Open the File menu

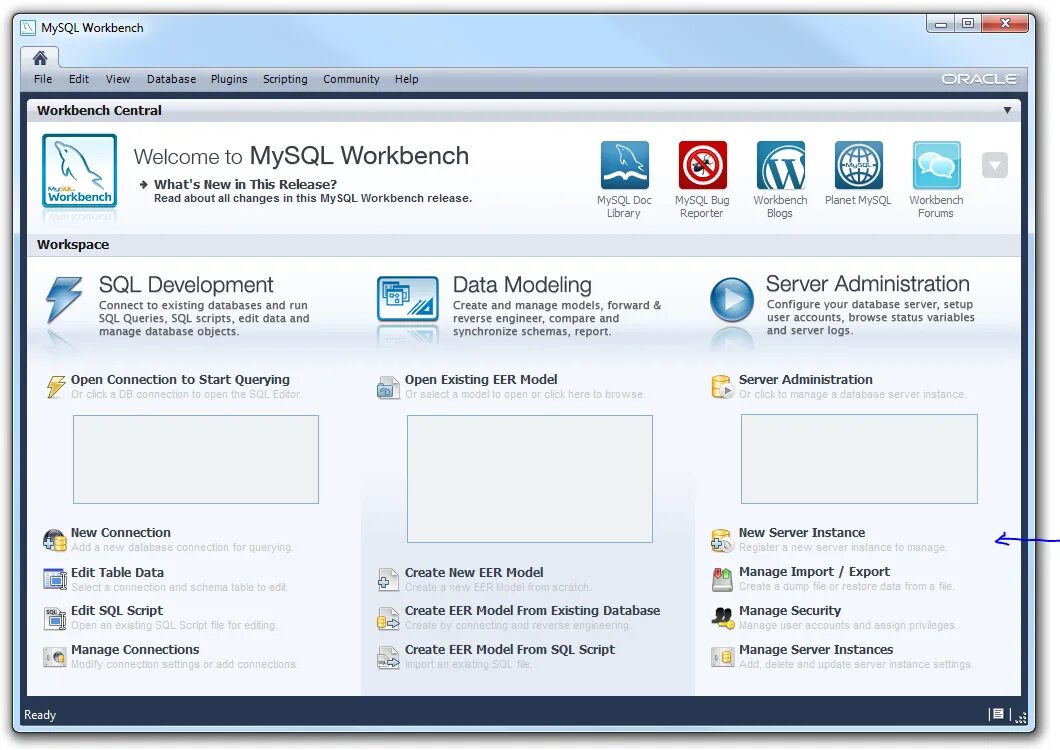[43, 79]
